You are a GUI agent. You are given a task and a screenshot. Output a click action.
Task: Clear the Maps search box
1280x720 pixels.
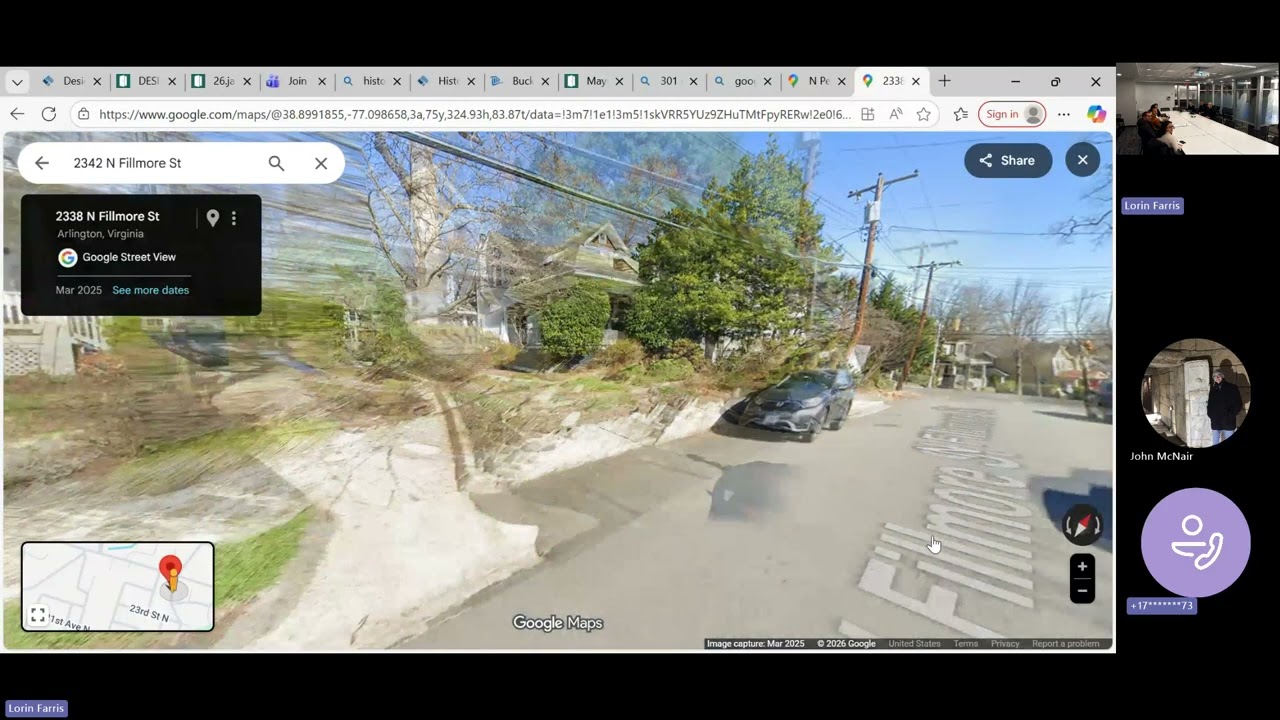[x=321, y=163]
